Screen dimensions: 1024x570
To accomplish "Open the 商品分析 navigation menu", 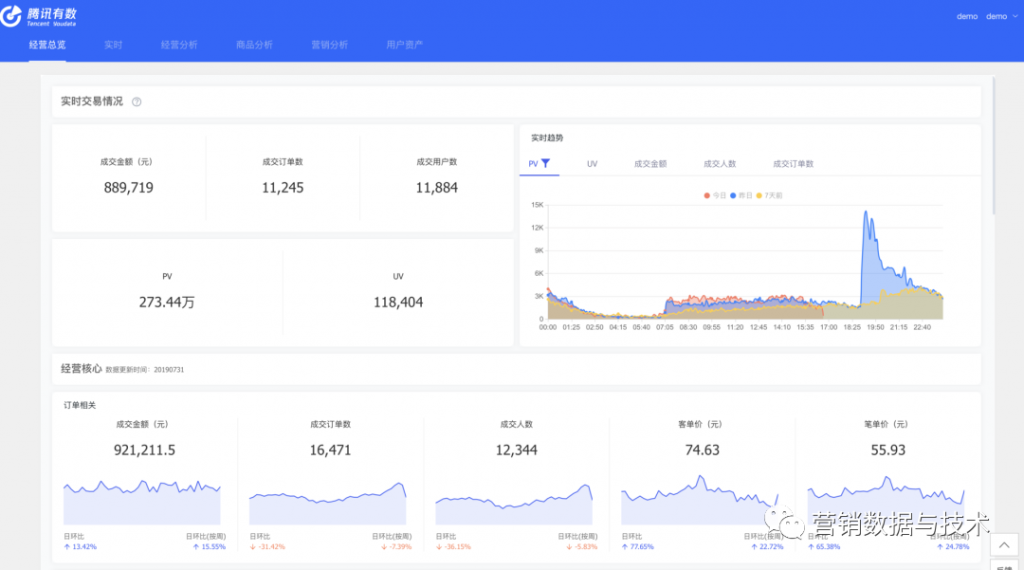I will pos(254,45).
